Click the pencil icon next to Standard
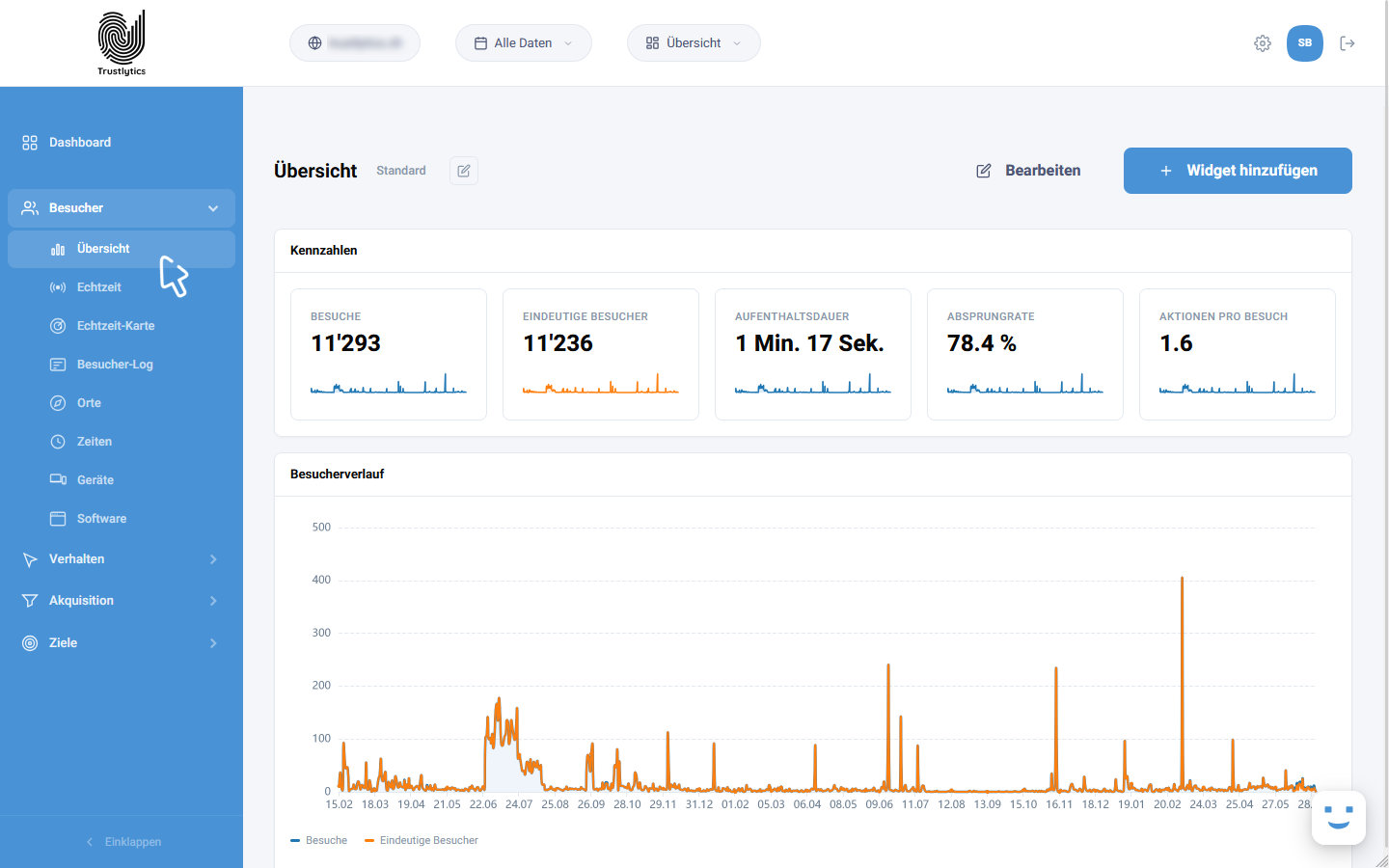Image resolution: width=1389 pixels, height=868 pixels. [464, 171]
